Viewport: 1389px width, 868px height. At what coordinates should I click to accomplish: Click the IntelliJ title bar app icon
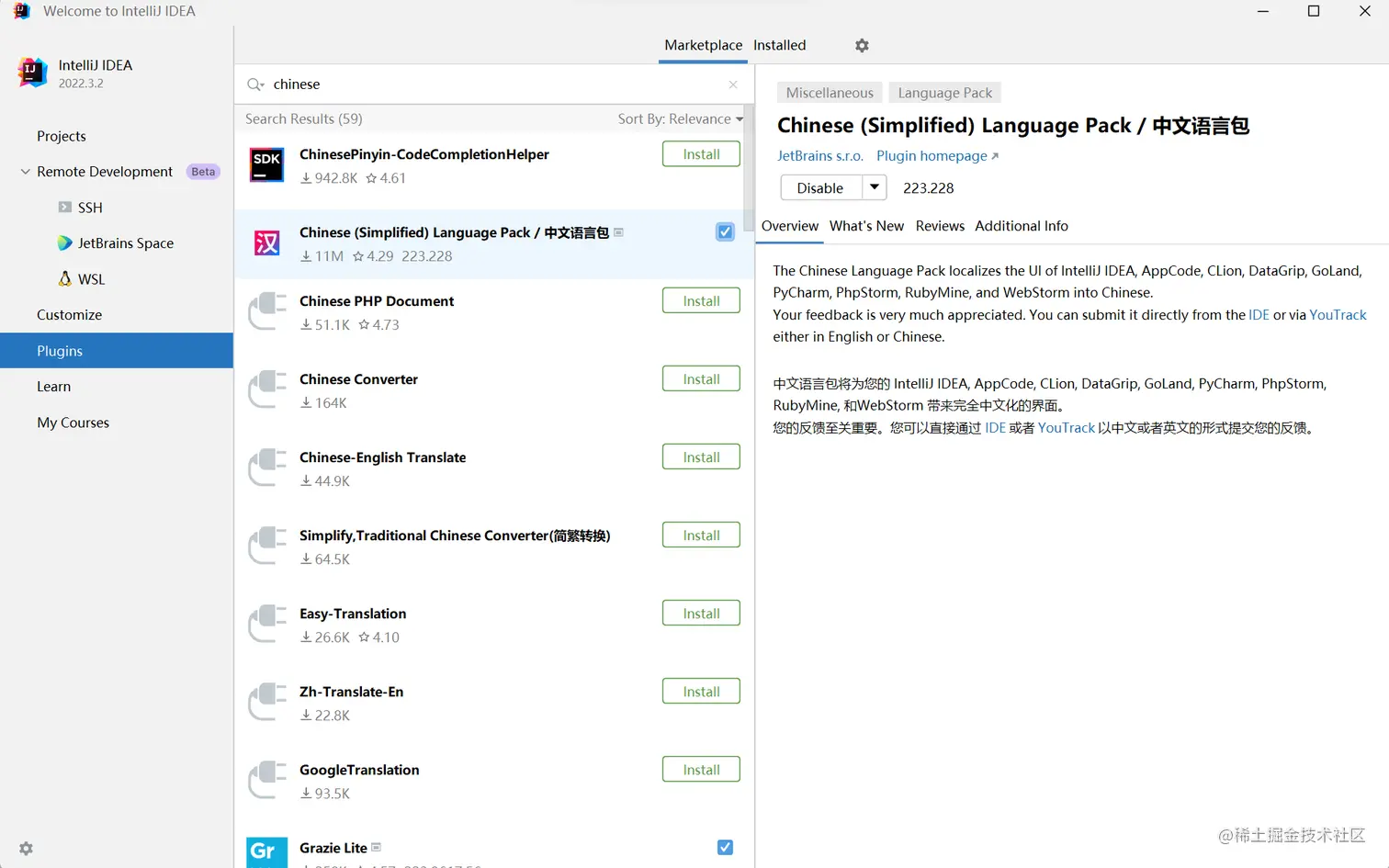22,11
